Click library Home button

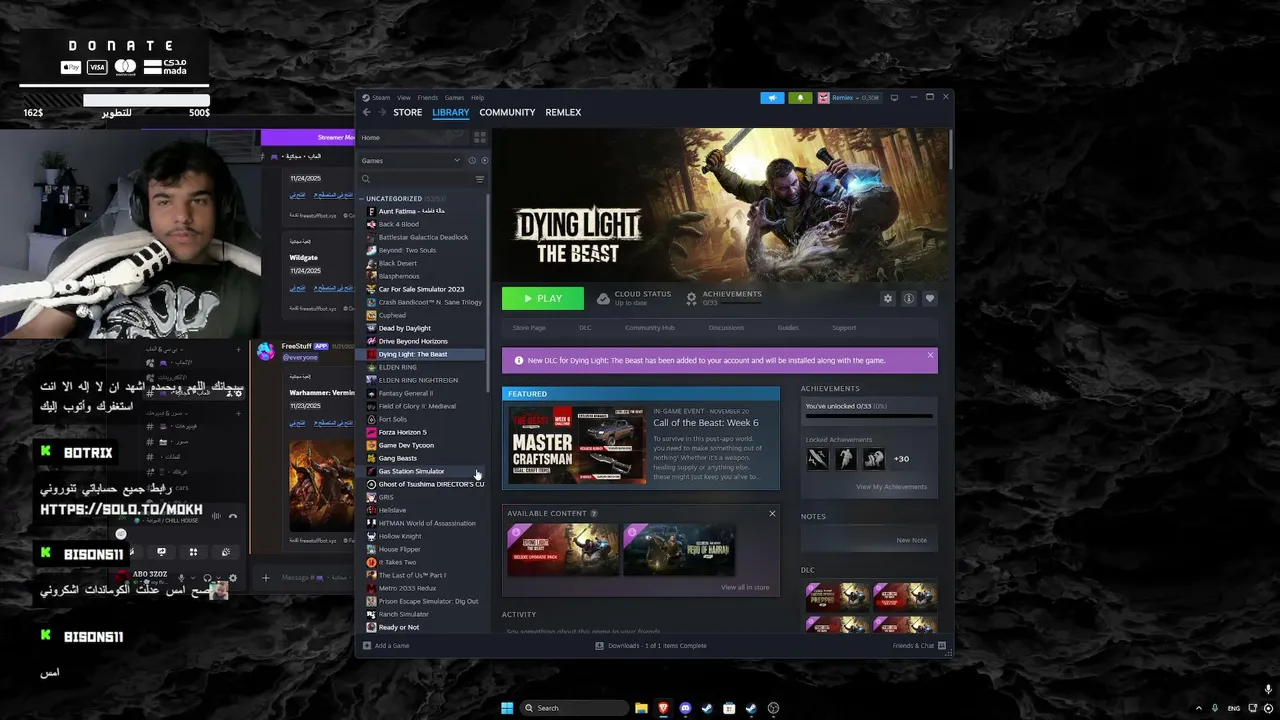pyautogui.click(x=371, y=137)
